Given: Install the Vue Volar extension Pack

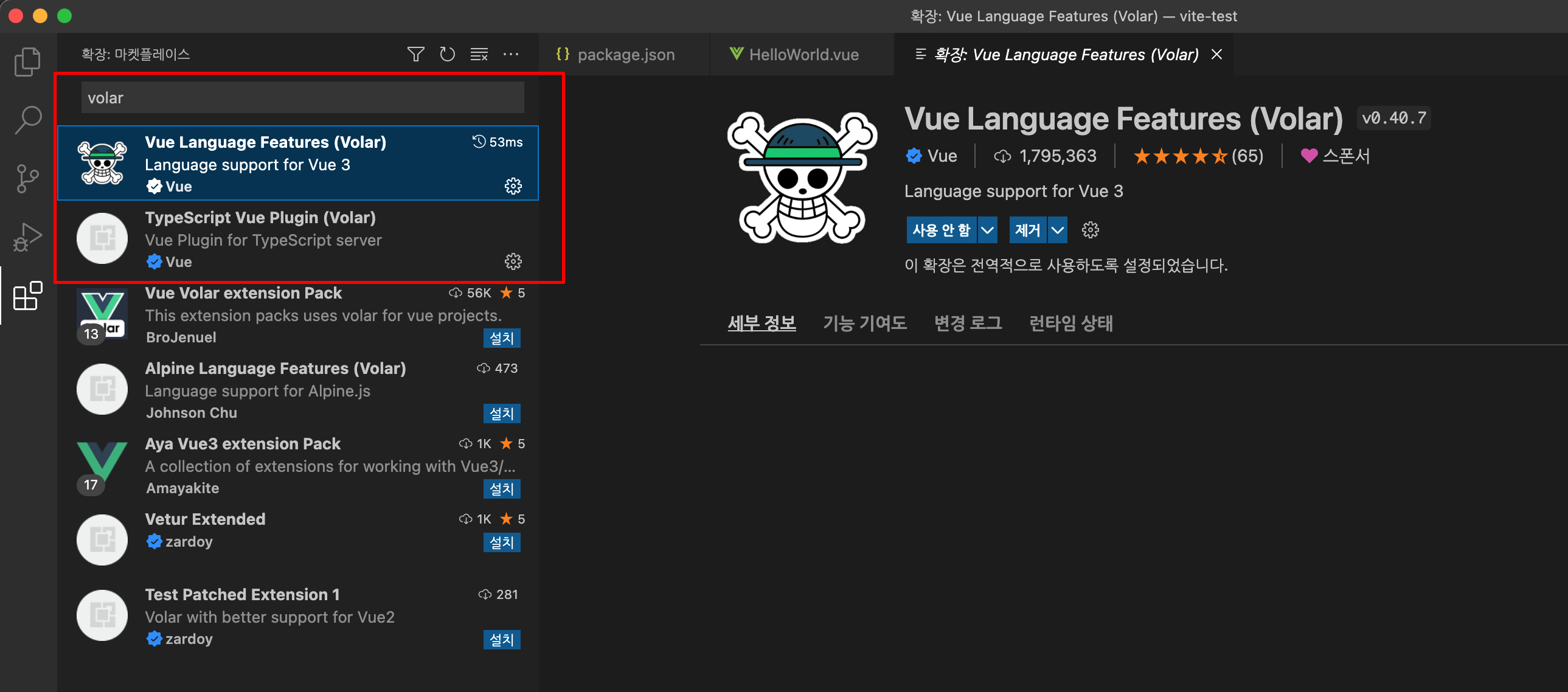Looking at the screenshot, I should tap(502, 337).
